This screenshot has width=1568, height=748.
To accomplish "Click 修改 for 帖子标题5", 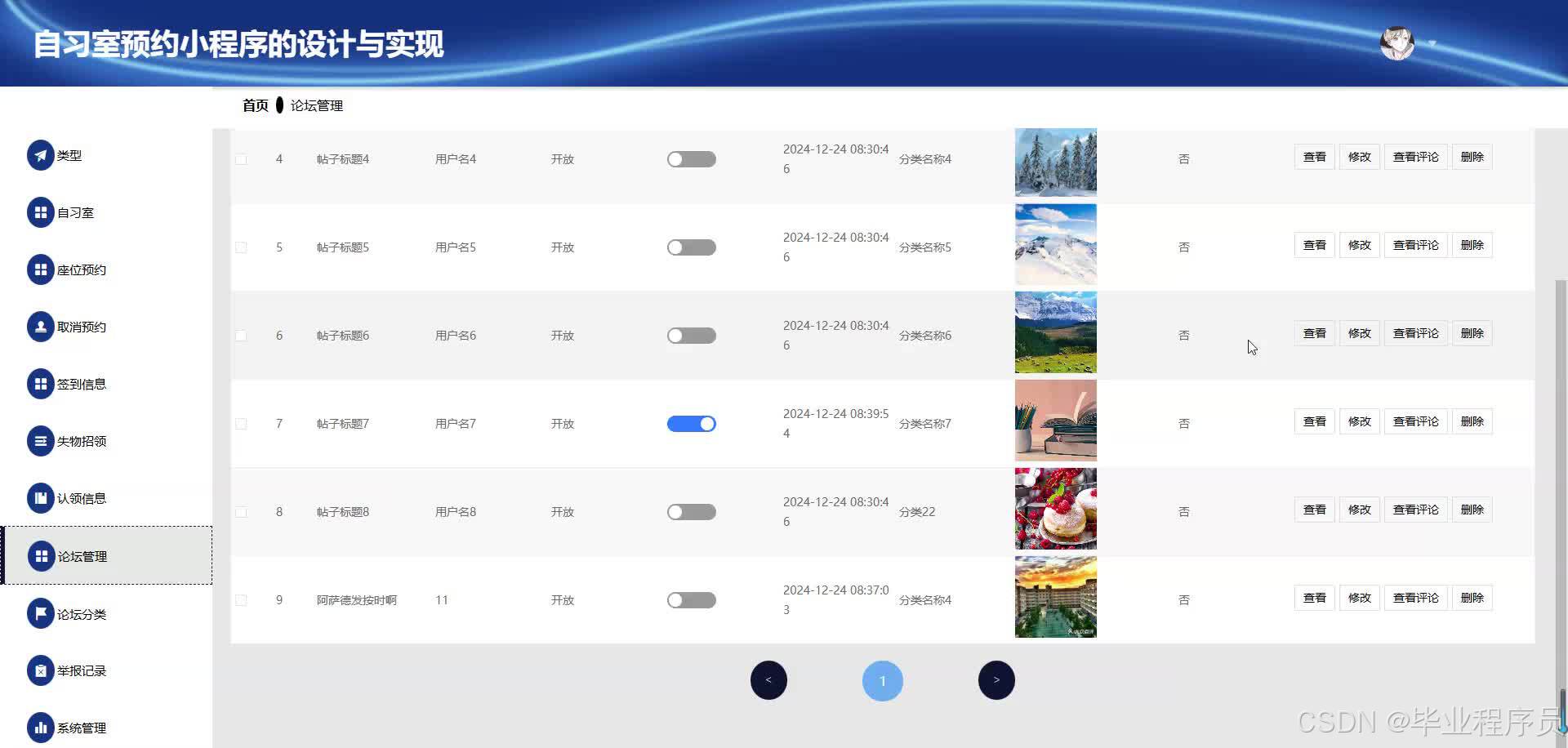I will point(1360,245).
